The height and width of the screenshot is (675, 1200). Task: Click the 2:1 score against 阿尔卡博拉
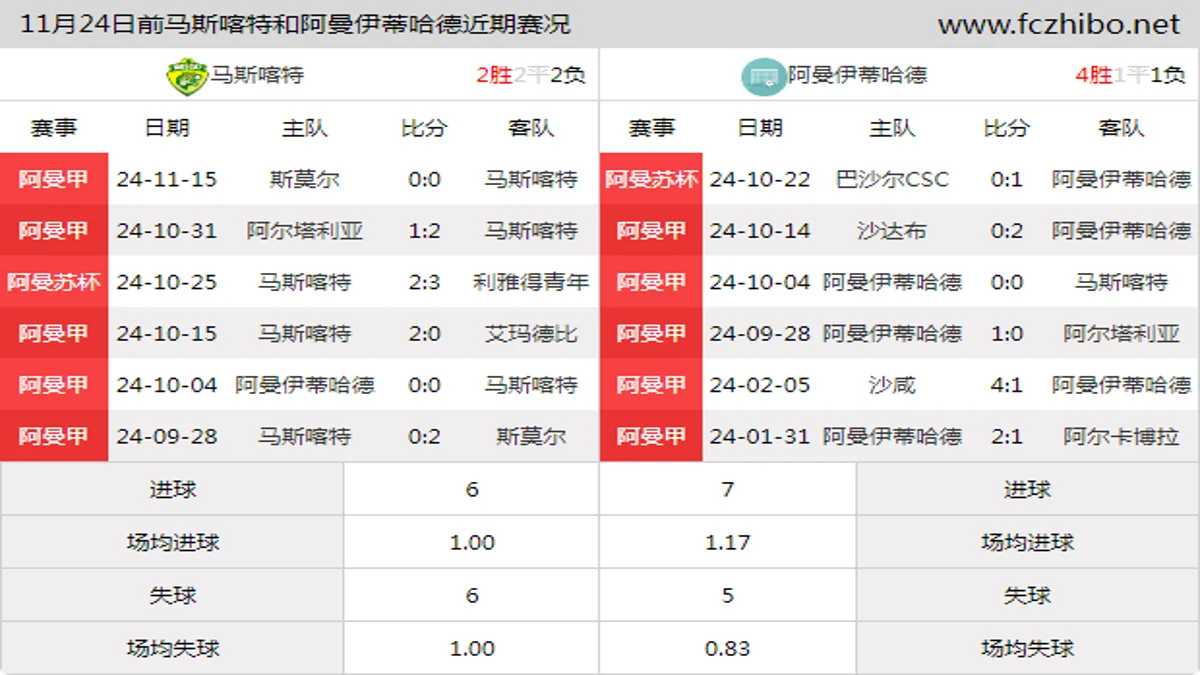click(1007, 436)
